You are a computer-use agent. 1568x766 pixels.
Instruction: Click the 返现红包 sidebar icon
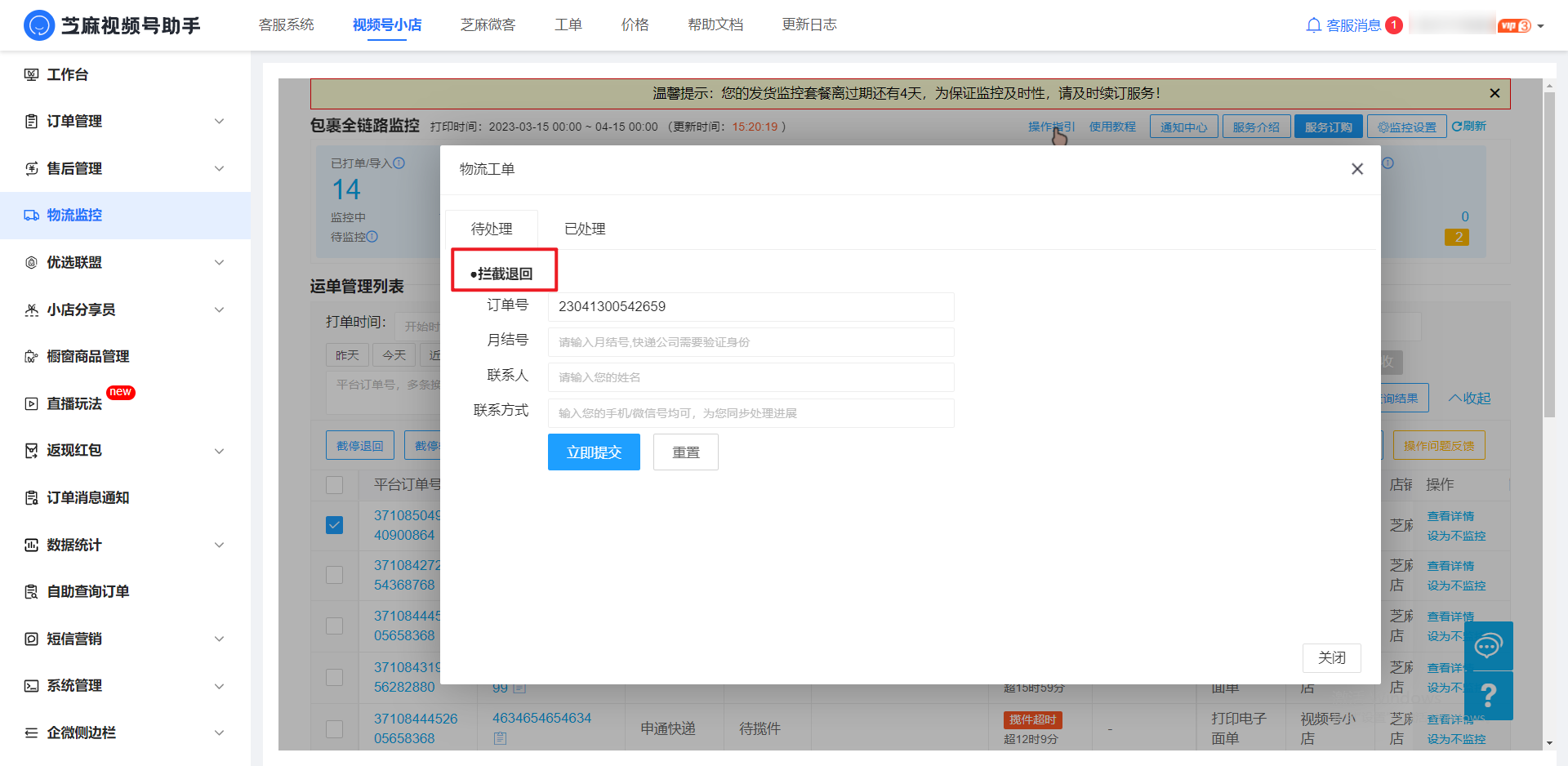pyautogui.click(x=31, y=450)
